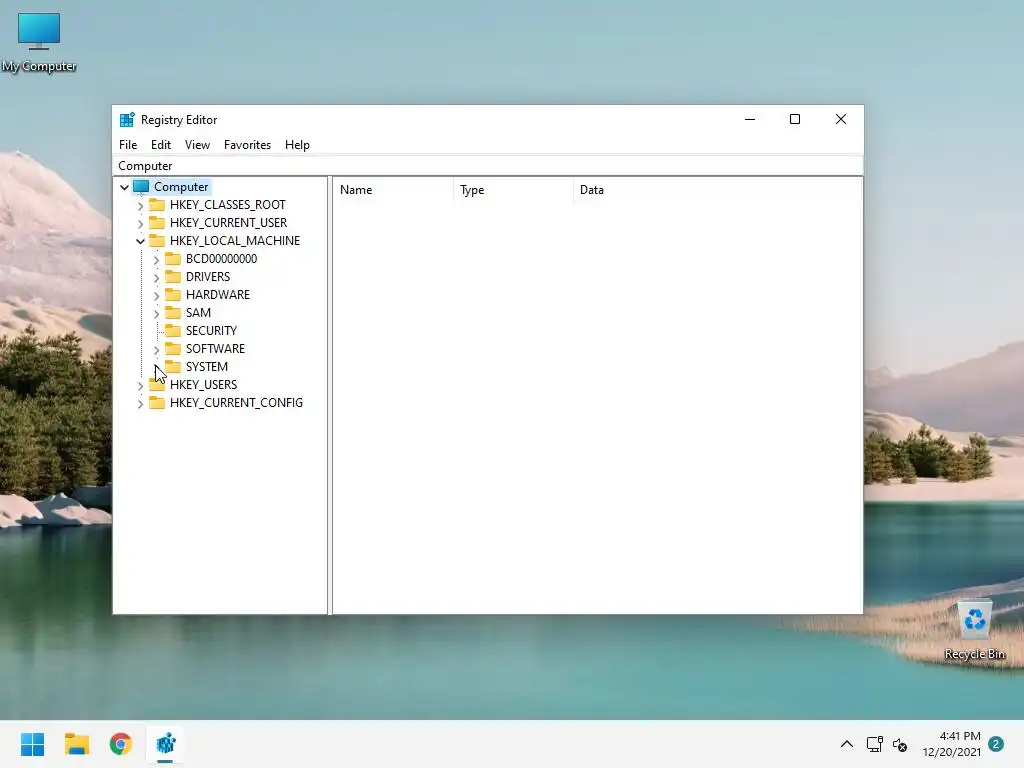Click the SOFTWARE folder icon

coord(172,348)
